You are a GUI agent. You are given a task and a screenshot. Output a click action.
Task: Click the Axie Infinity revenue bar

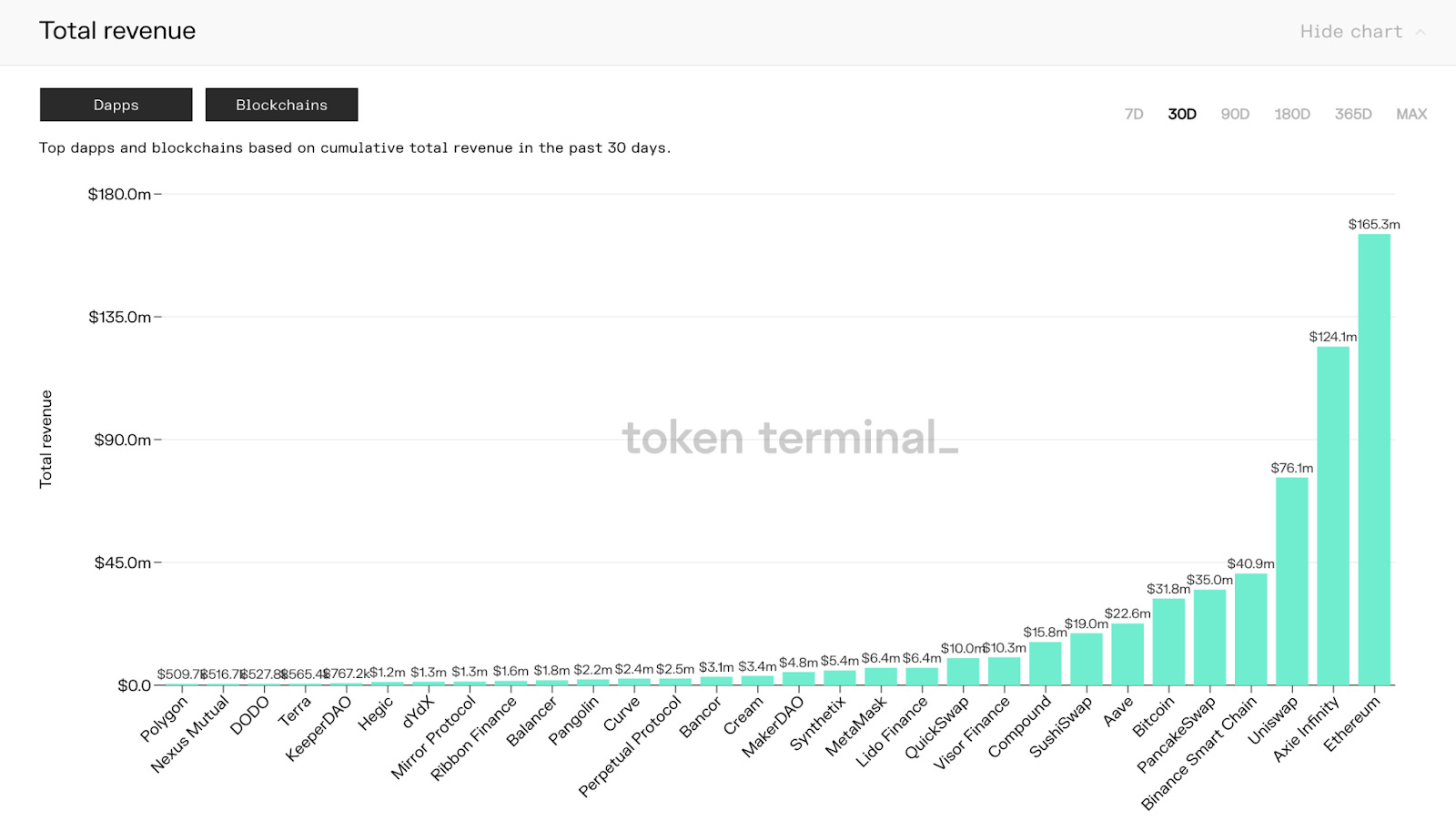tap(1333, 516)
